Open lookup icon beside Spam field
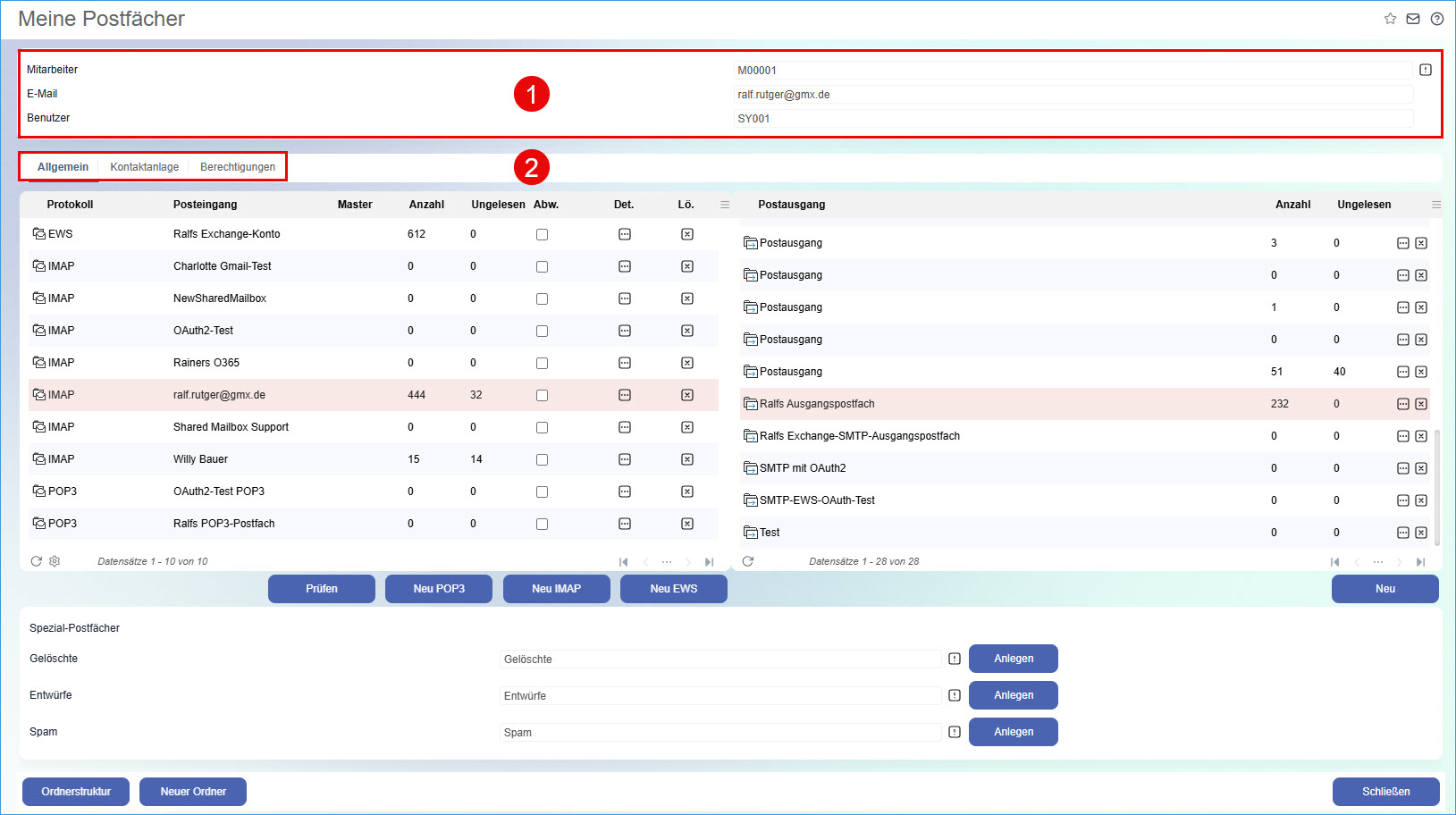1456x815 pixels. pos(955,732)
